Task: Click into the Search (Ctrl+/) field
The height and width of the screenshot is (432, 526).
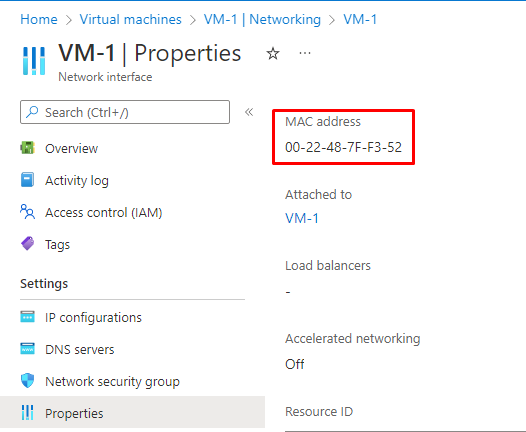Action: coord(125,112)
